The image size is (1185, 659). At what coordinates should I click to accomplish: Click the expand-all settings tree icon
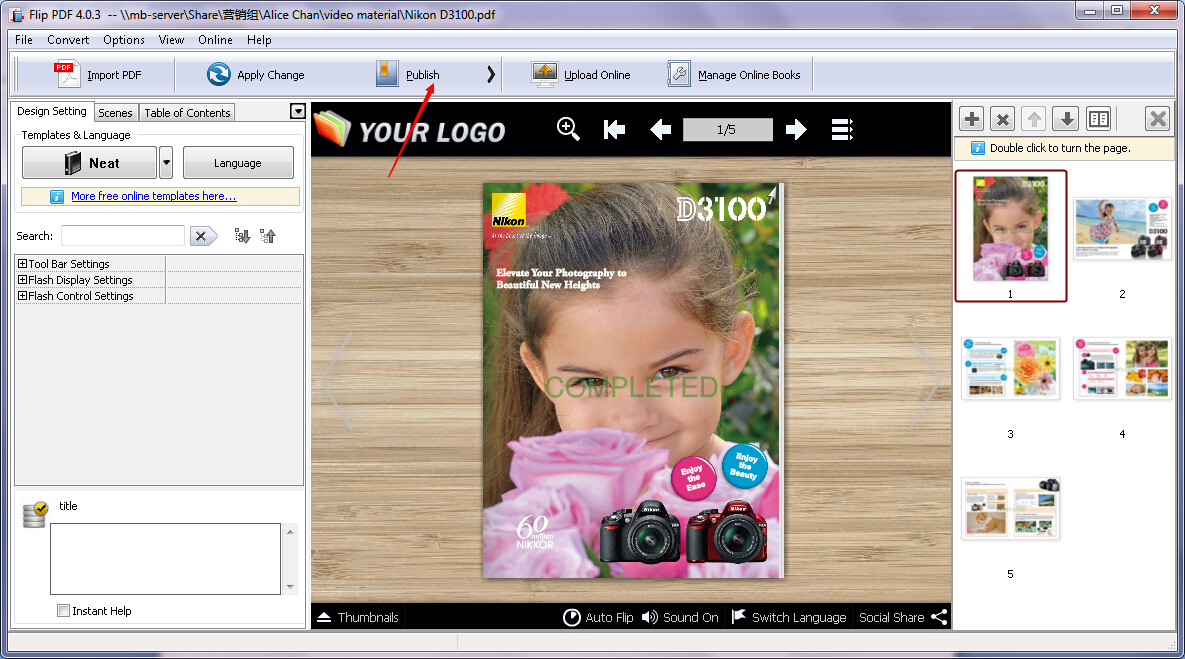pos(242,236)
